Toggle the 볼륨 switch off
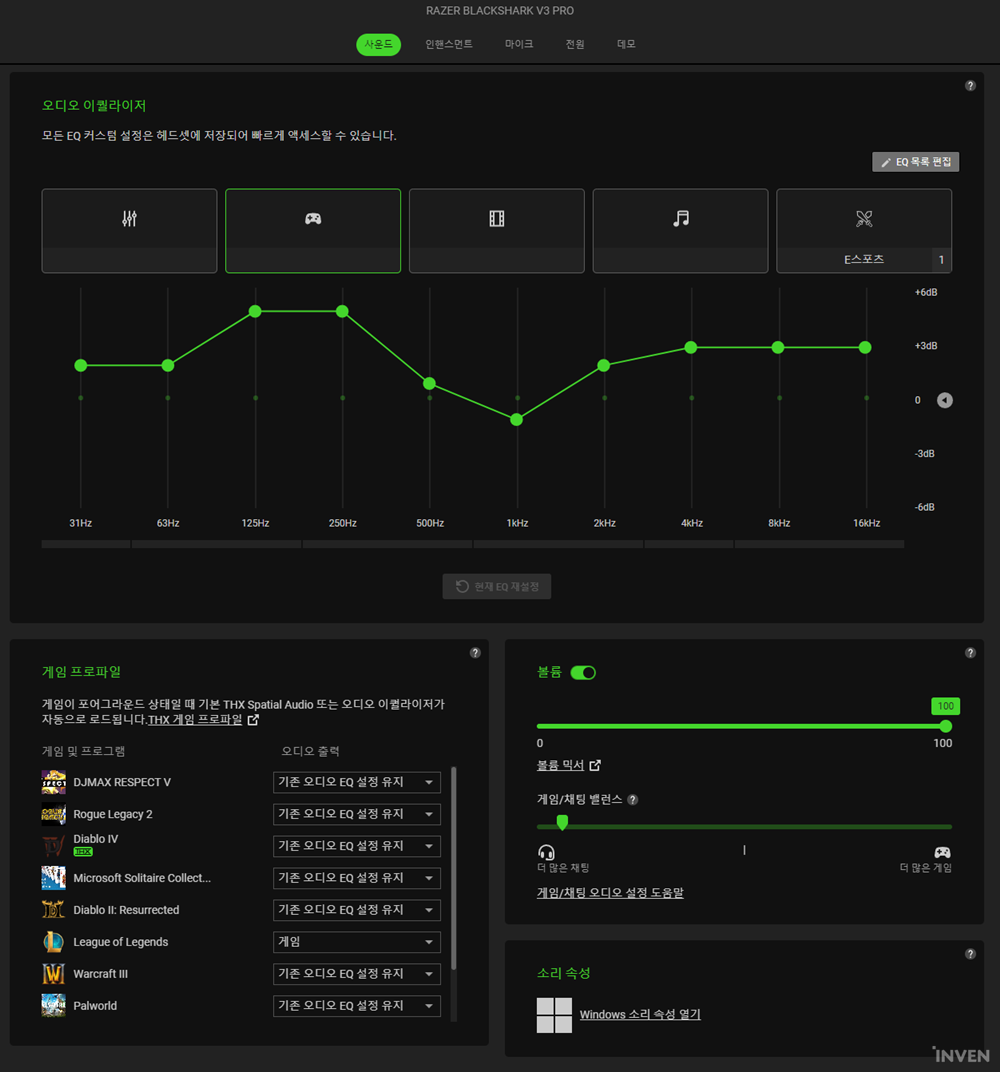Image resolution: width=1000 pixels, height=1072 pixels. (x=583, y=673)
